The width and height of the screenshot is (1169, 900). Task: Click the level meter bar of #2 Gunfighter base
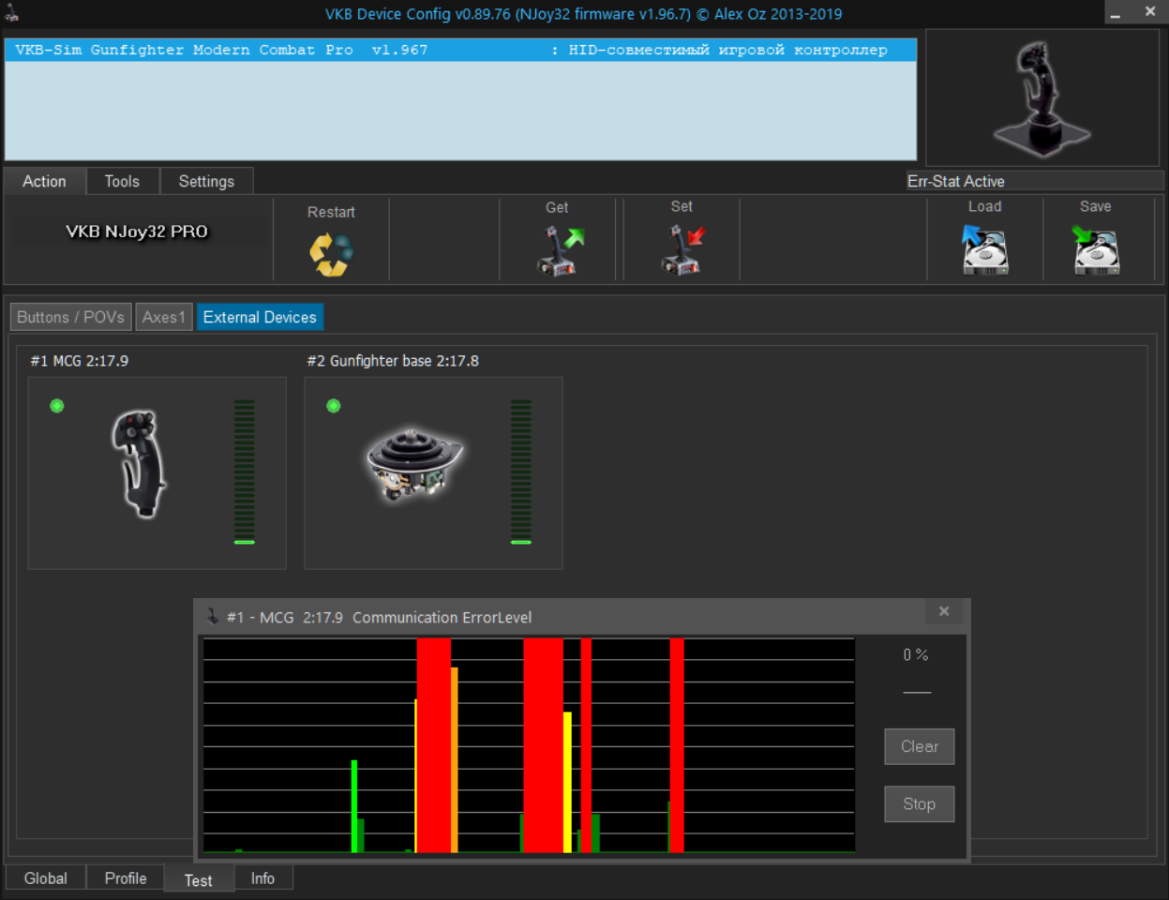point(521,472)
